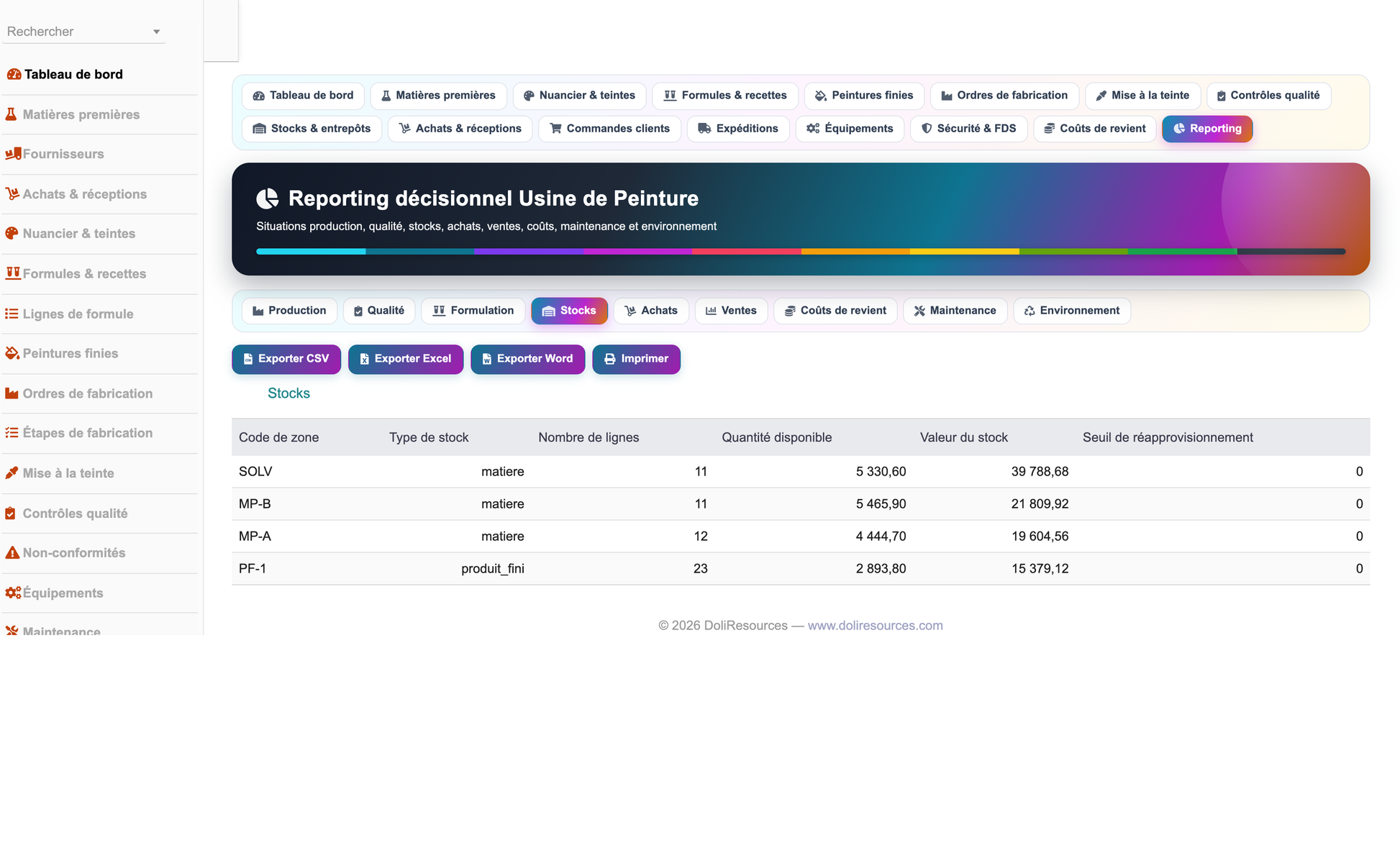The width and height of the screenshot is (1400, 866).
Task: Switch to the Production report tab
Action: (x=290, y=311)
